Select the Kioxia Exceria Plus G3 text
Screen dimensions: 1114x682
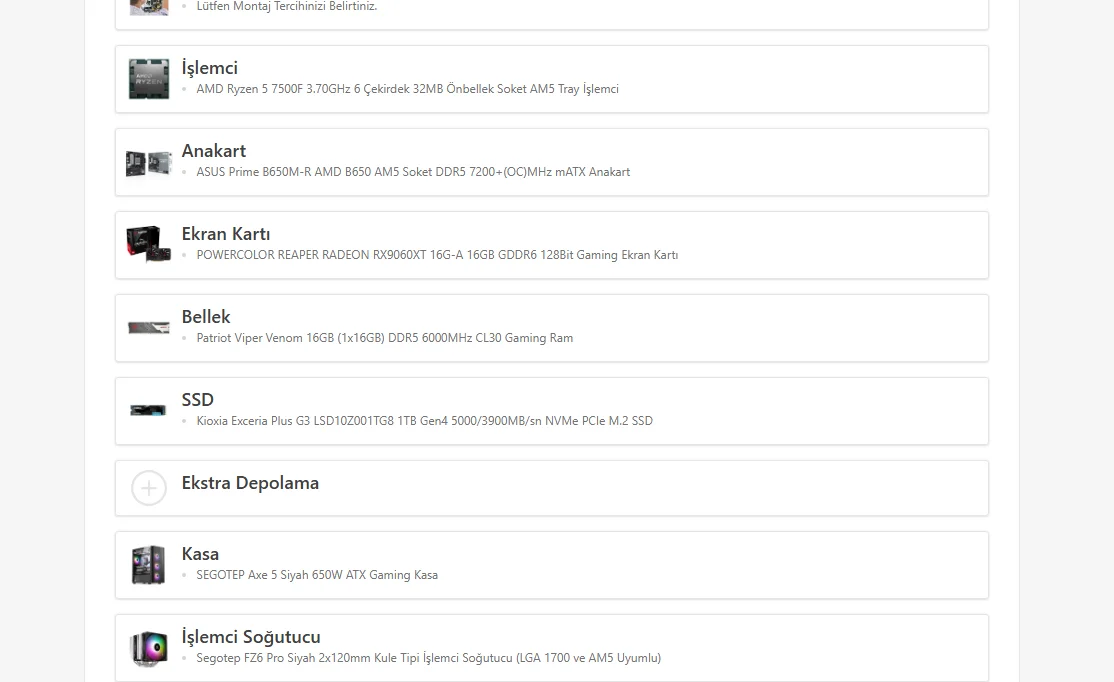[x=424, y=421]
